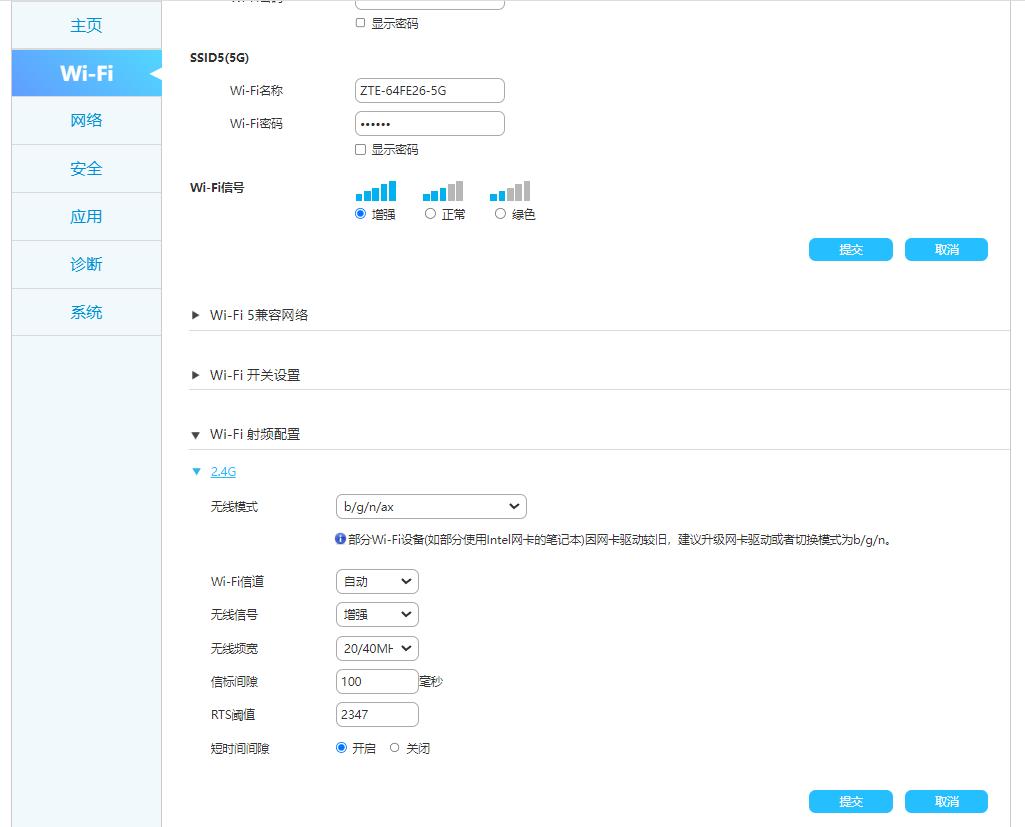Select the Wi-Fi section in the sidebar
The height and width of the screenshot is (827, 1025).
[85, 72]
